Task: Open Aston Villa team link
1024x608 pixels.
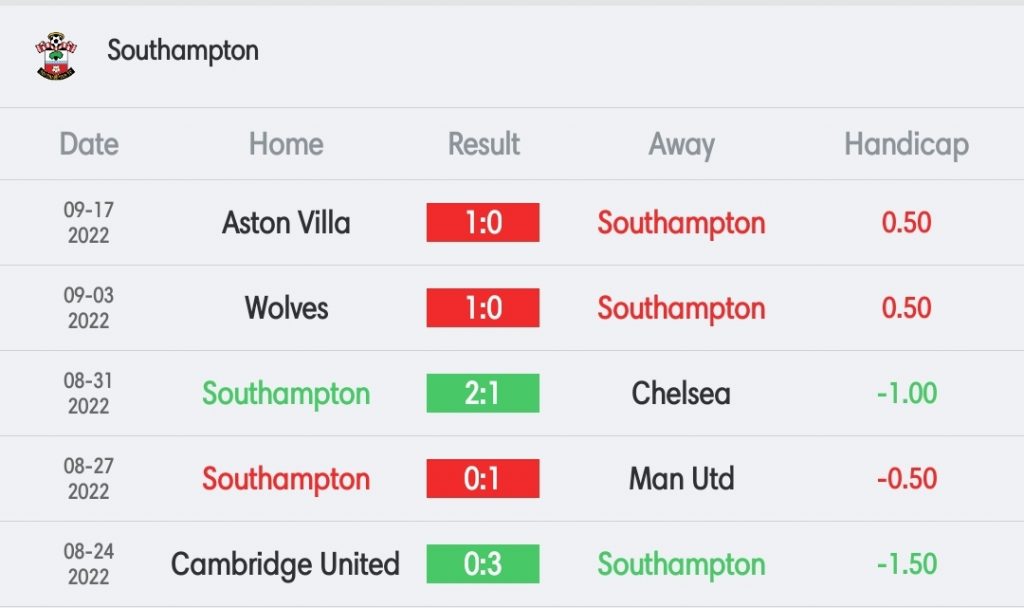Action: pos(286,223)
